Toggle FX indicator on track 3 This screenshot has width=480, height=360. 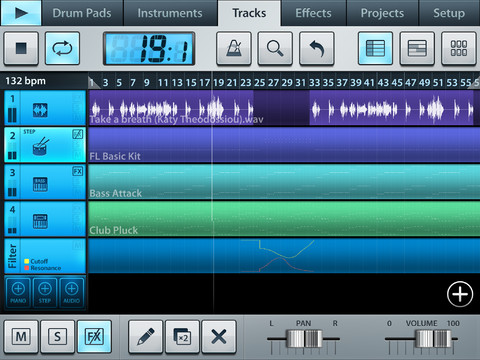pos(78,171)
